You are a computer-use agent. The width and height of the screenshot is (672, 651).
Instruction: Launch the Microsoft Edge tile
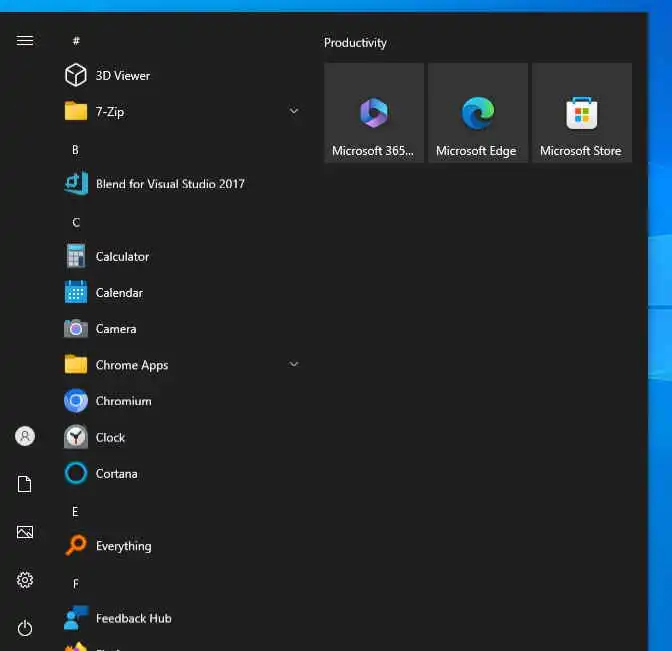478,113
